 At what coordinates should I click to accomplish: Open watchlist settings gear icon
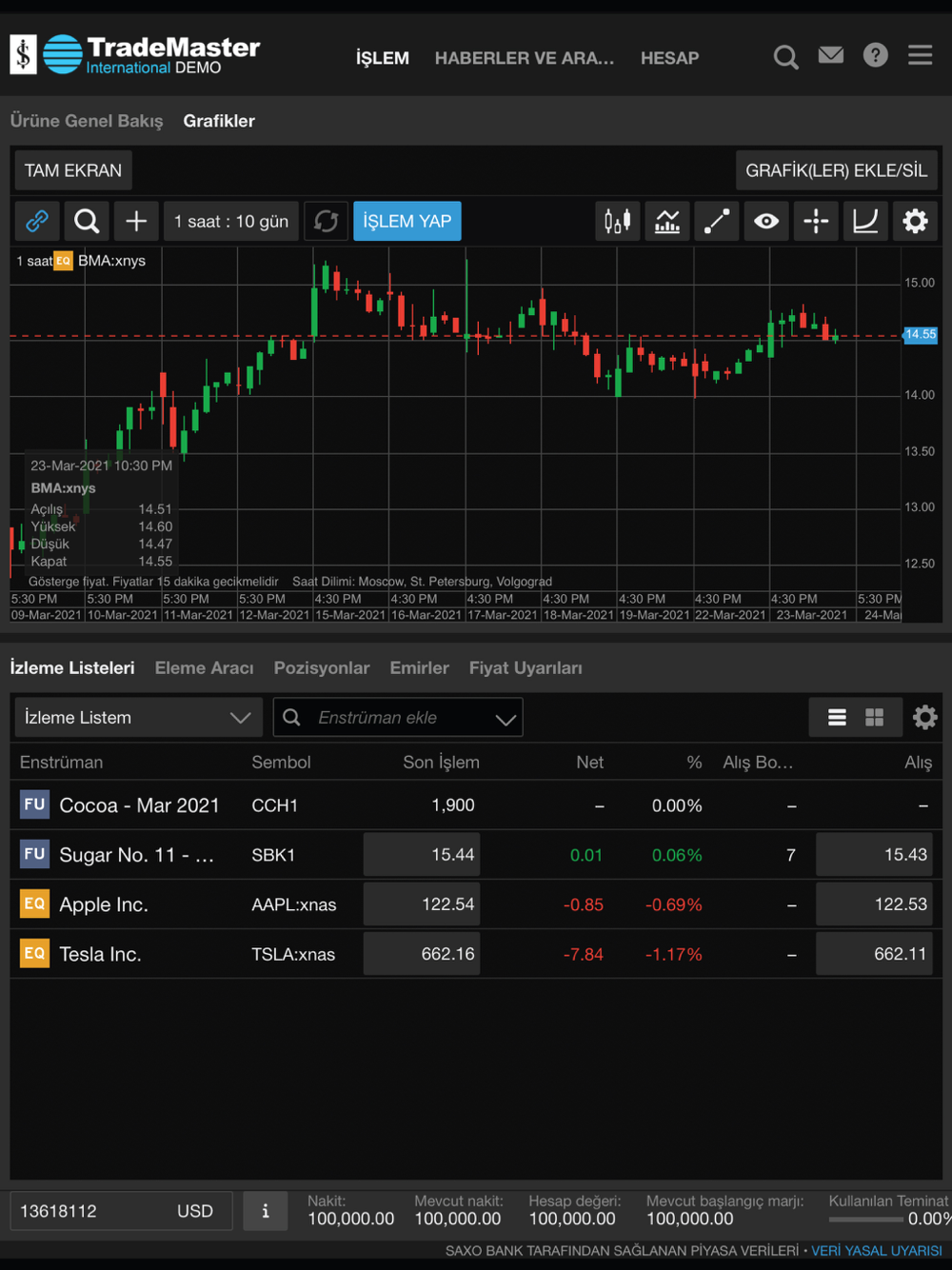coord(924,717)
